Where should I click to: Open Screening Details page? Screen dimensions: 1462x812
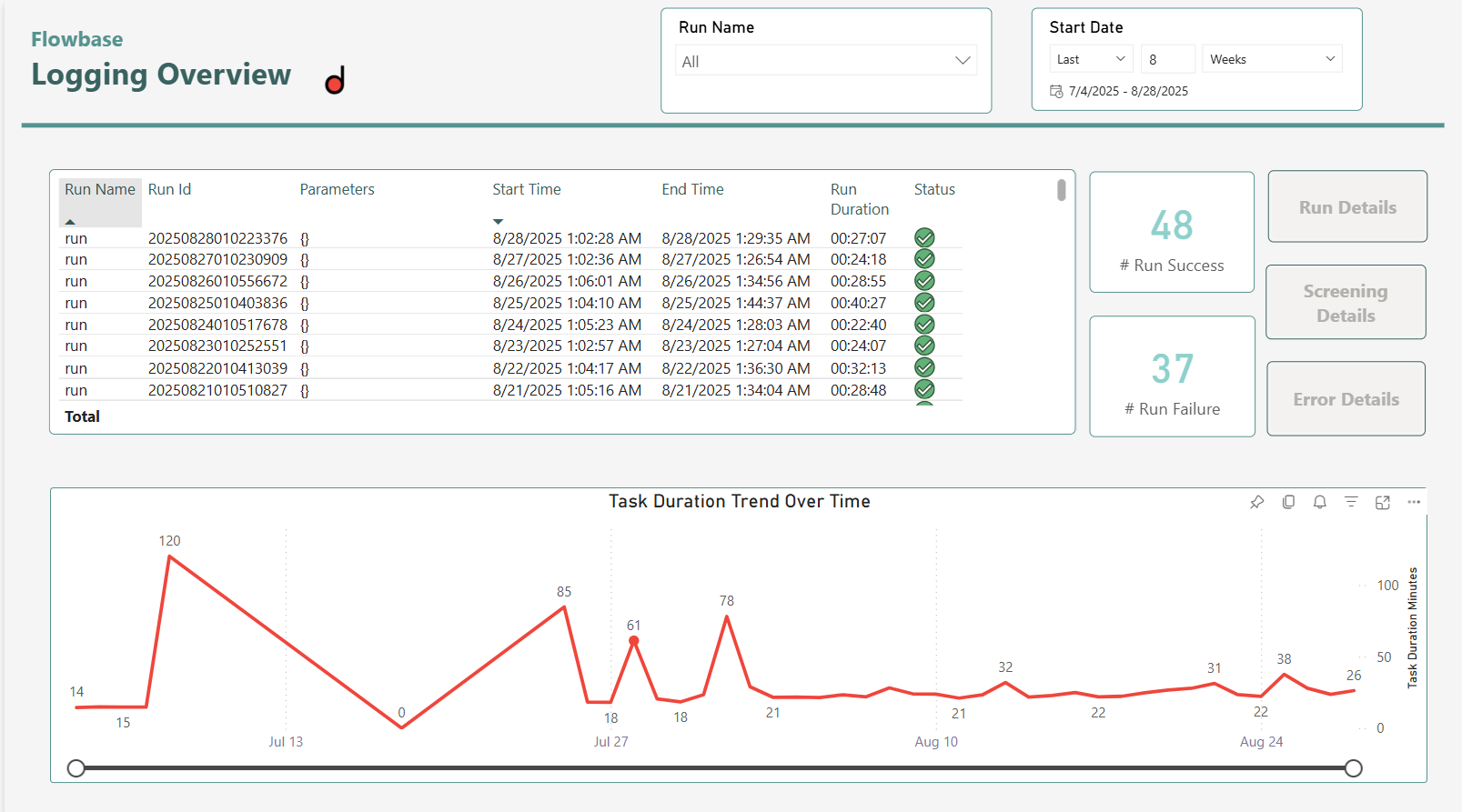coord(1345,303)
